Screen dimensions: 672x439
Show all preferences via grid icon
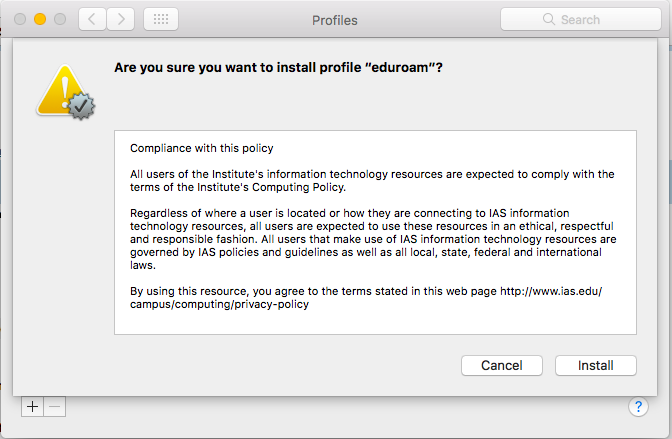tap(162, 19)
